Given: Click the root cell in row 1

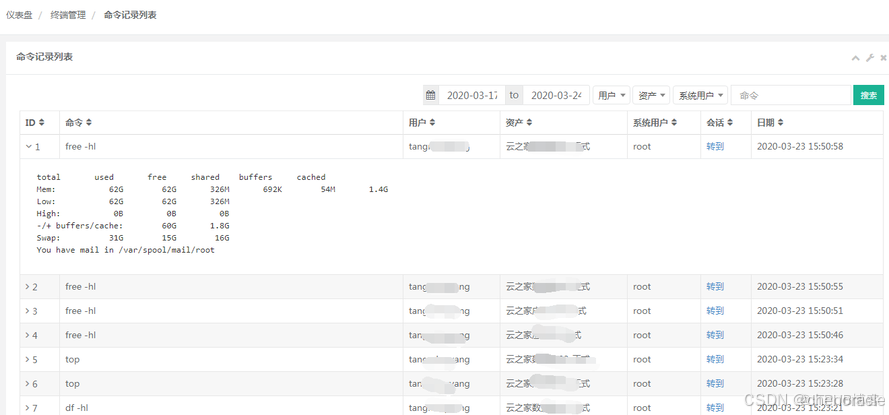Looking at the screenshot, I should (642, 146).
